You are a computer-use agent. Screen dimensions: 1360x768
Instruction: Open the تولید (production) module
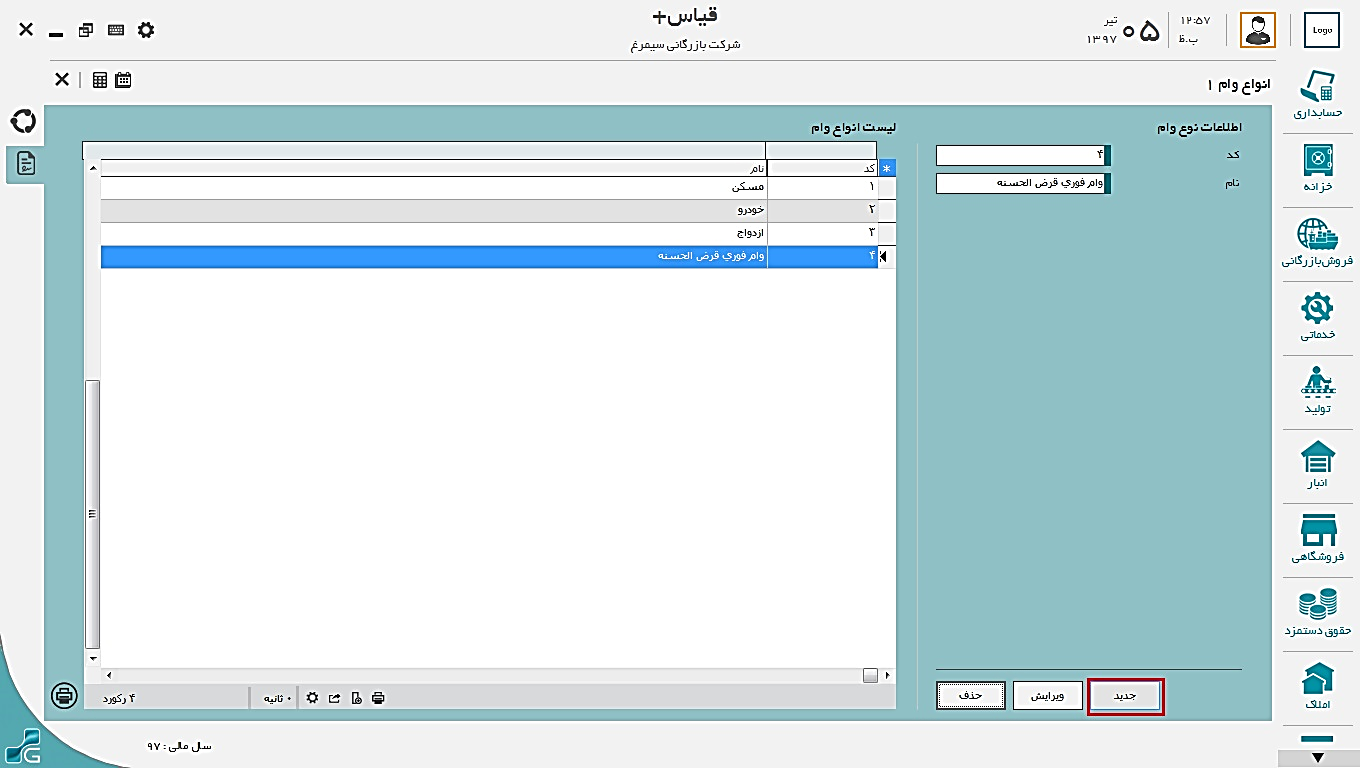(1317, 390)
